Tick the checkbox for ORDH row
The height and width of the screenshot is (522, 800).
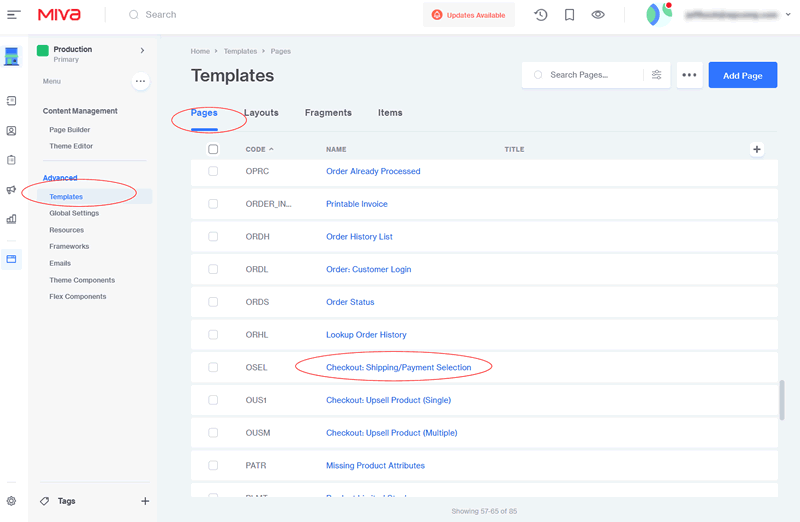213,237
